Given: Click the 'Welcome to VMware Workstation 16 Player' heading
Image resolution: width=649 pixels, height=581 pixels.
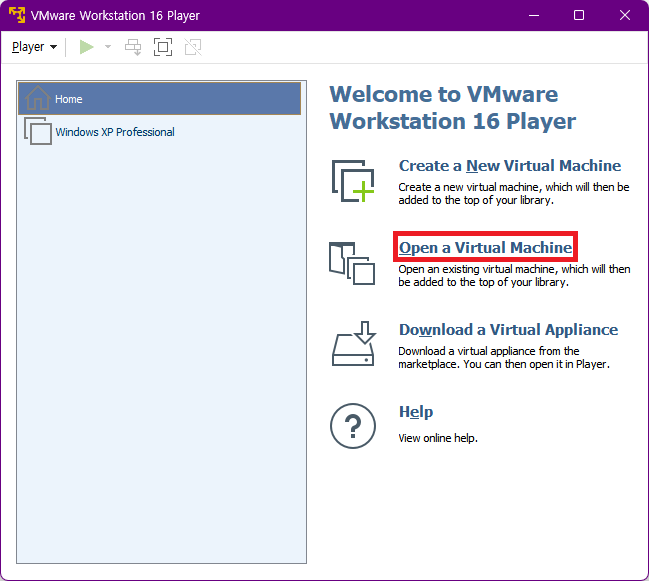Looking at the screenshot, I should pos(452,108).
